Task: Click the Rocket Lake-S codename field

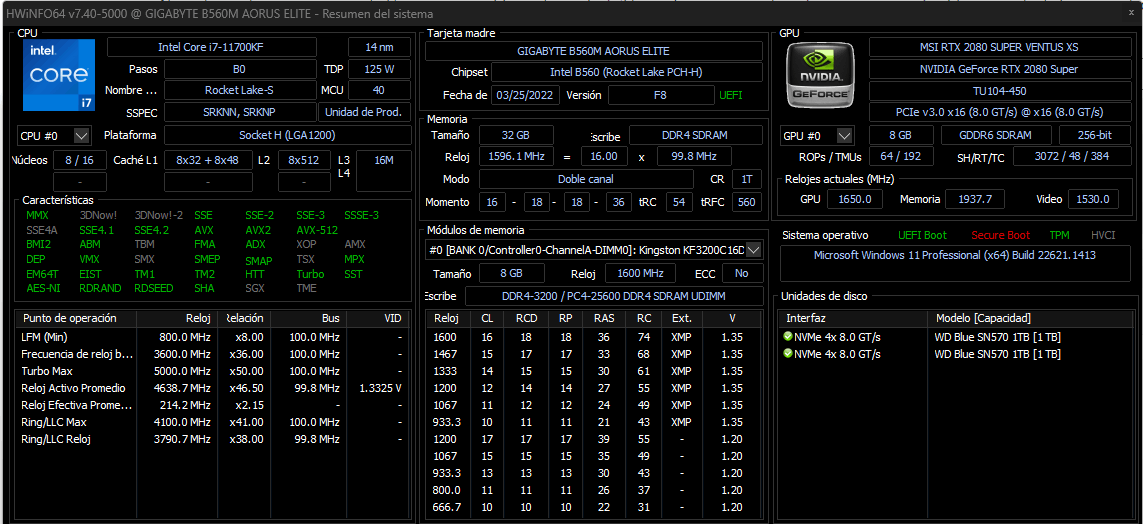Action: click(240, 90)
